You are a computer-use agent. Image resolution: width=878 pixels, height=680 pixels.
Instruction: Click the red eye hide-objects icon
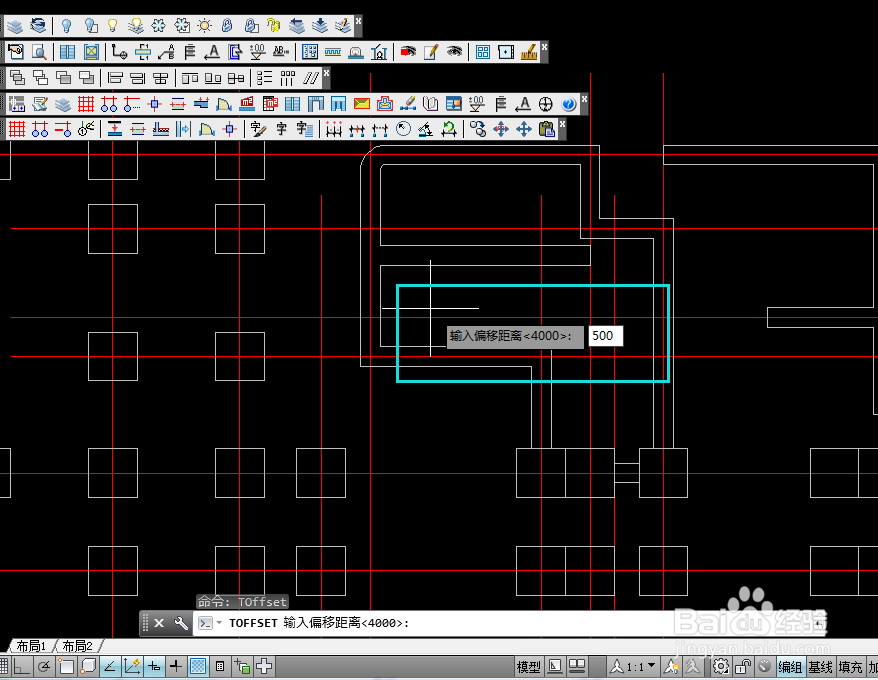[408, 52]
